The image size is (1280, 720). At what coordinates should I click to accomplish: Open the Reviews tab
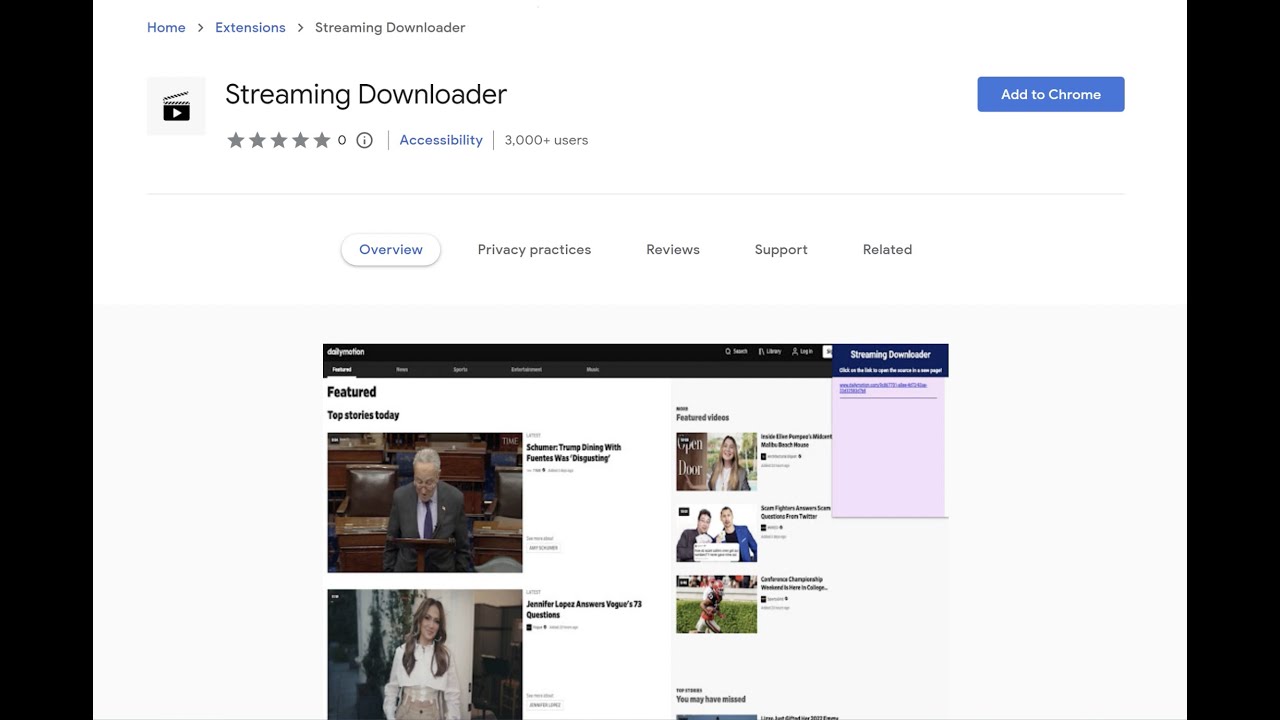click(x=673, y=250)
